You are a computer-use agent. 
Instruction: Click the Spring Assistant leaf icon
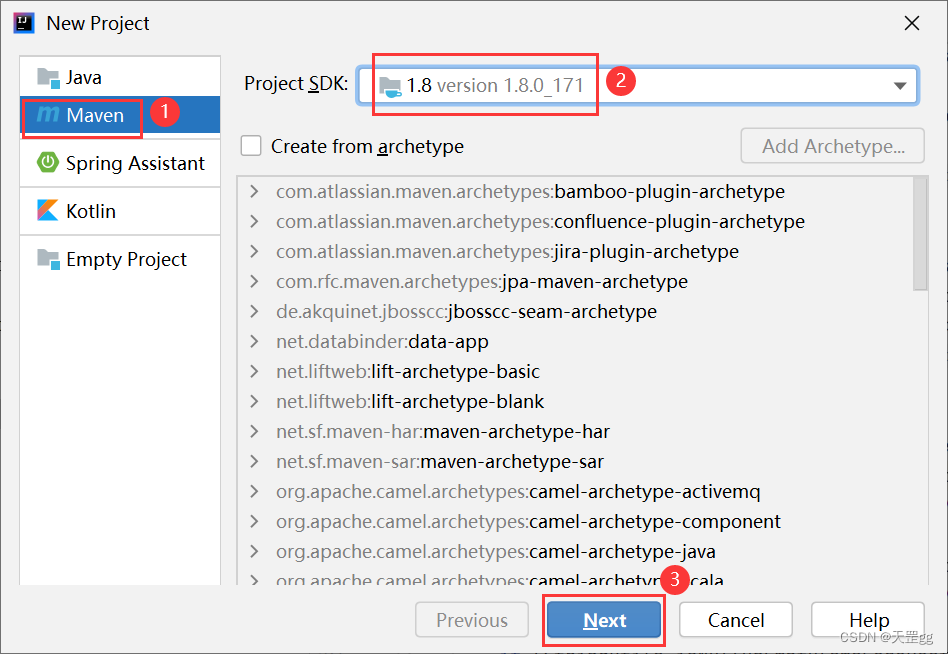(47, 163)
